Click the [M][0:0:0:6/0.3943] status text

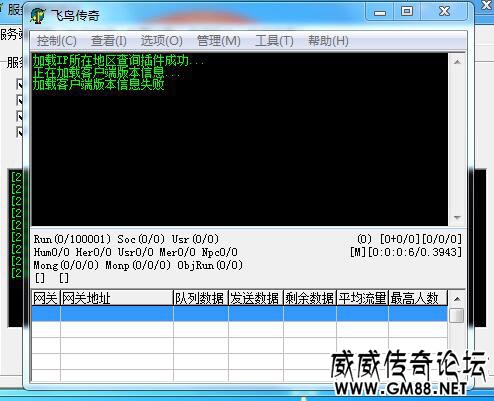[406, 252]
